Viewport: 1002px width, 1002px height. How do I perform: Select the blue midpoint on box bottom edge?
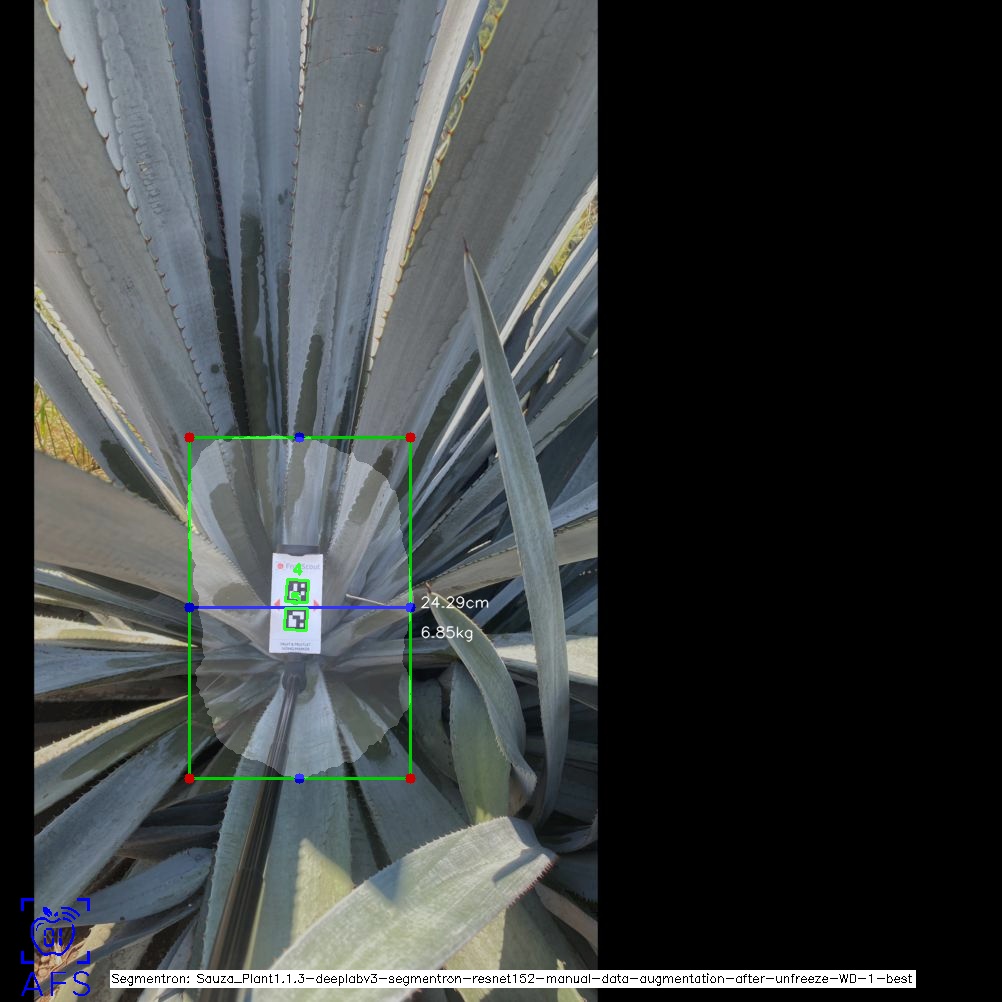tap(299, 778)
